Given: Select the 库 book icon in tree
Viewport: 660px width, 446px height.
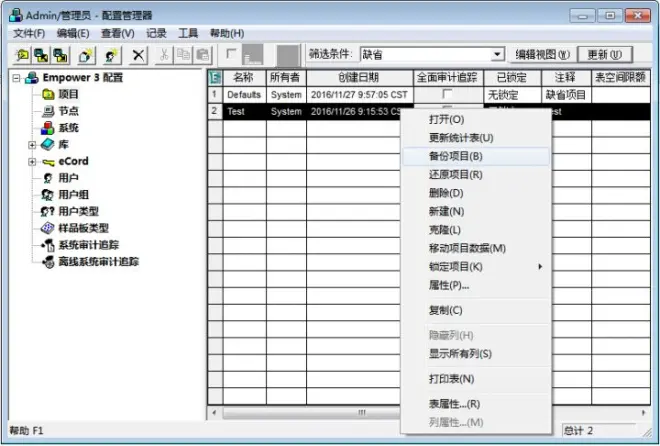Looking at the screenshot, I should 48,144.
